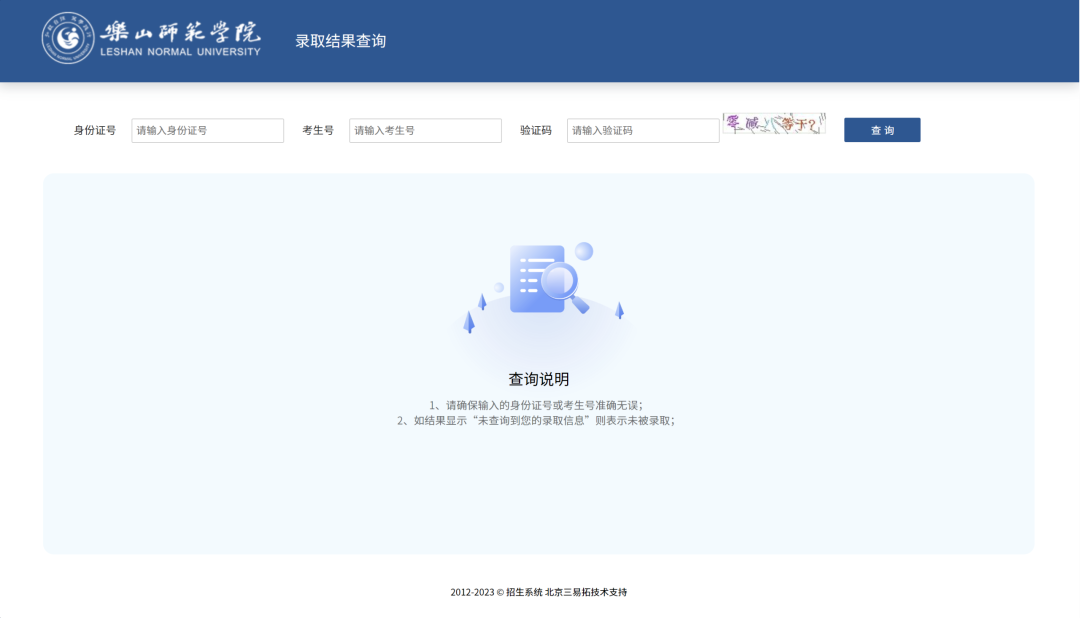The height and width of the screenshot is (618, 1080).
Task: Click instruction line 2 about 未查询到您的录取信息
Action: click(x=536, y=420)
